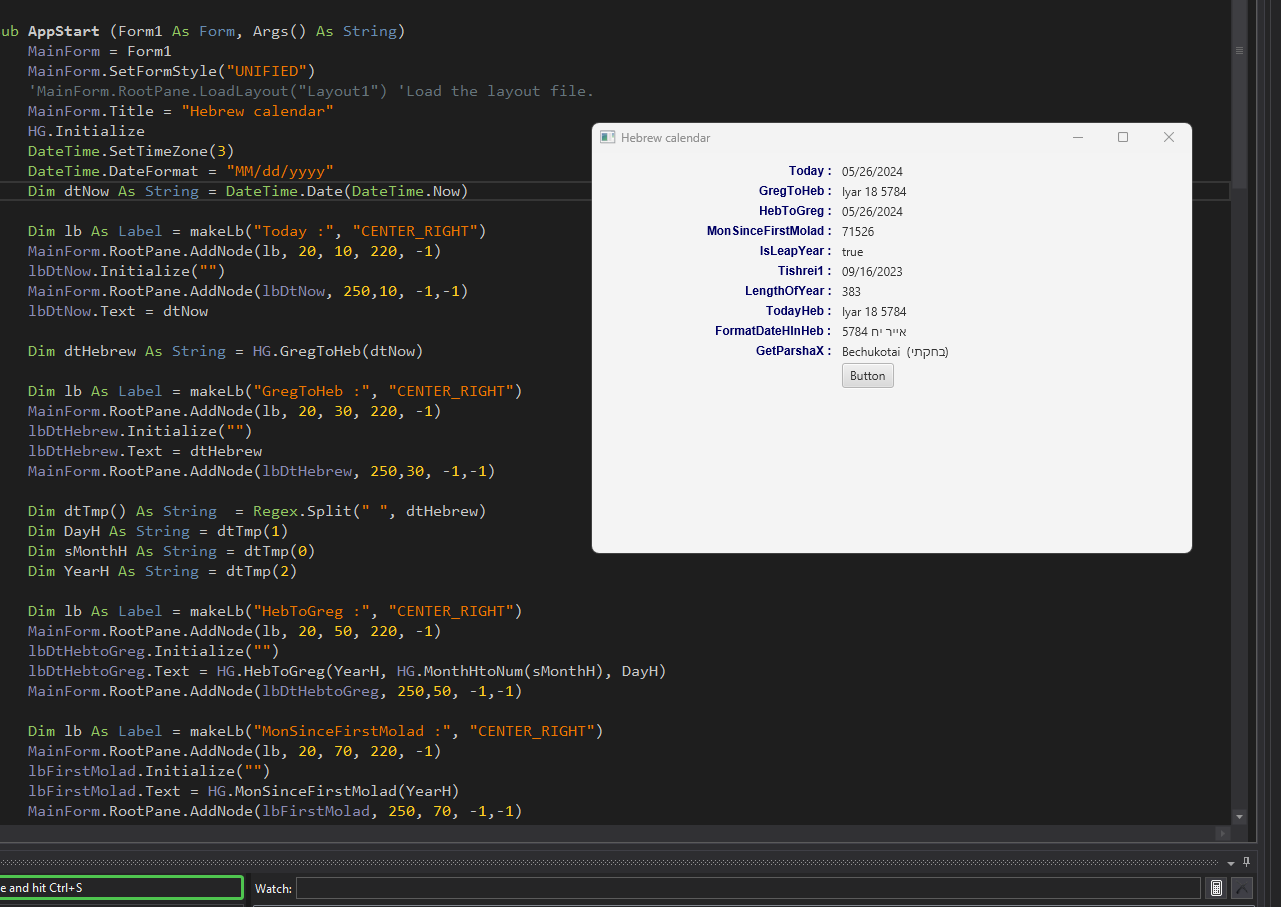This screenshot has height=907, width=1281.
Task: Click the horizontal scrollbar right arrow
Action: [x=1223, y=833]
